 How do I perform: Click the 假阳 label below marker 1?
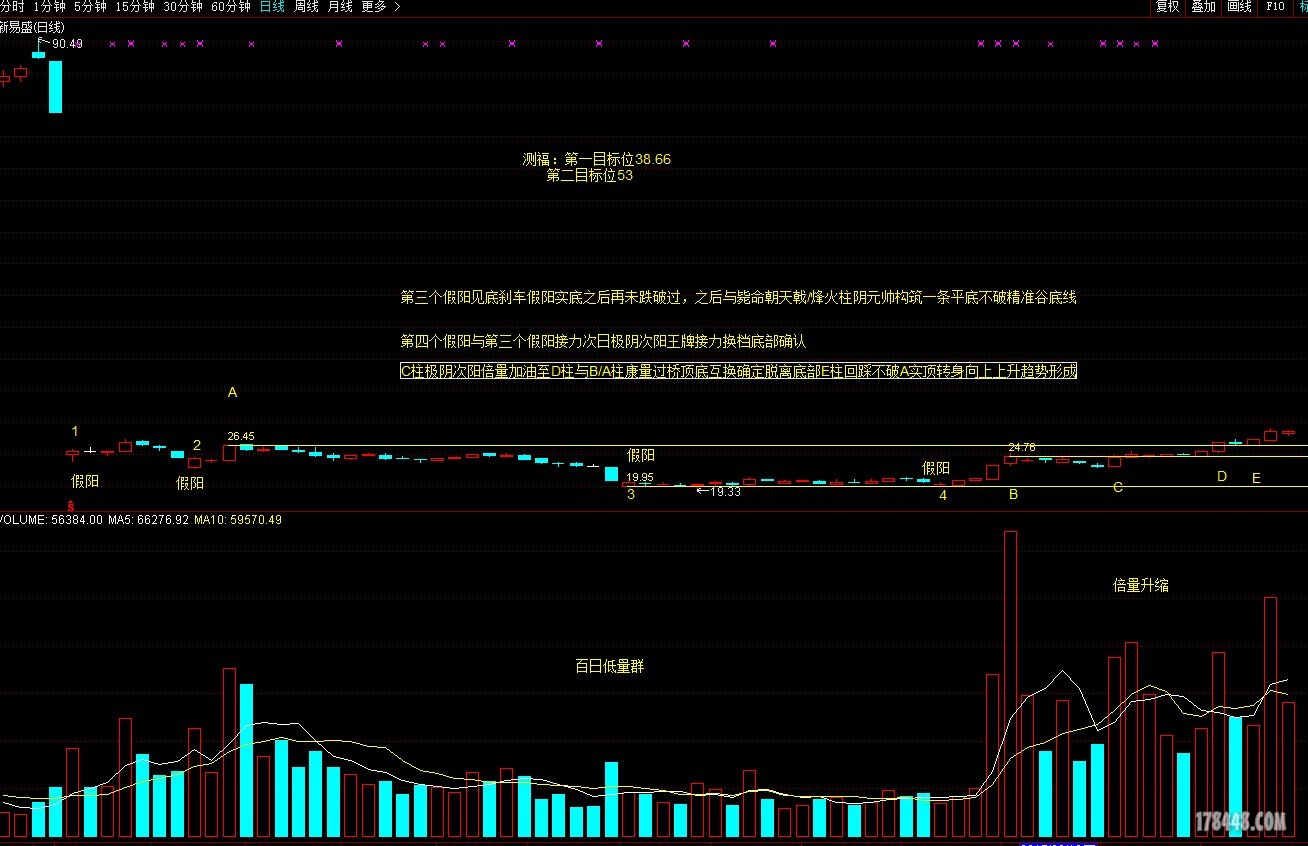click(85, 481)
